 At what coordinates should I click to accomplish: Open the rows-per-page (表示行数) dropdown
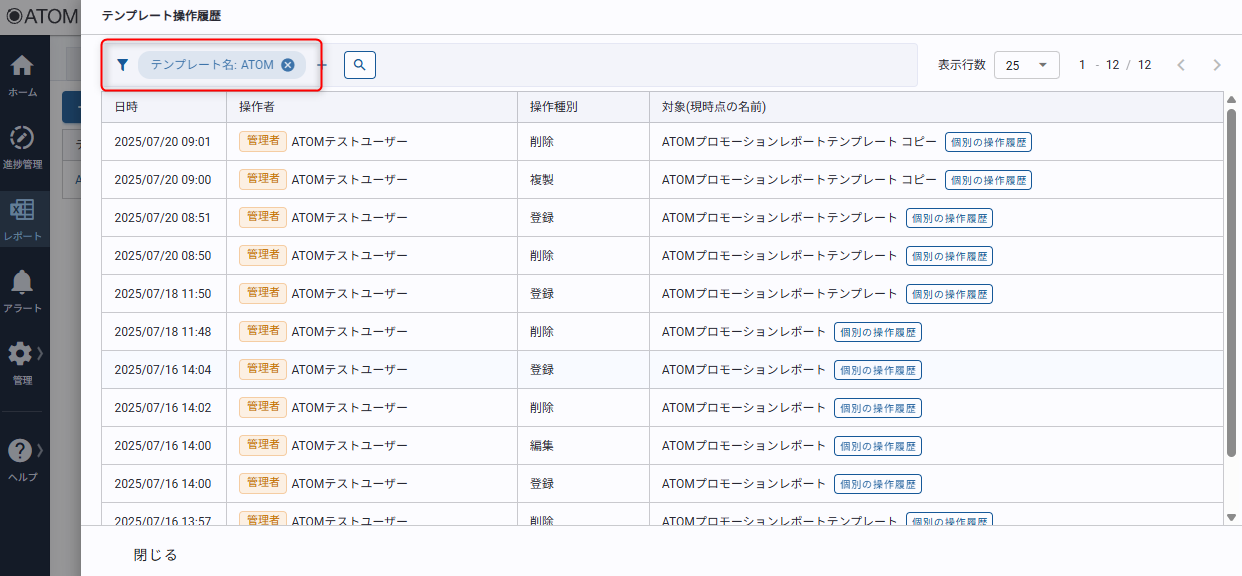pyautogui.click(x=1026, y=65)
